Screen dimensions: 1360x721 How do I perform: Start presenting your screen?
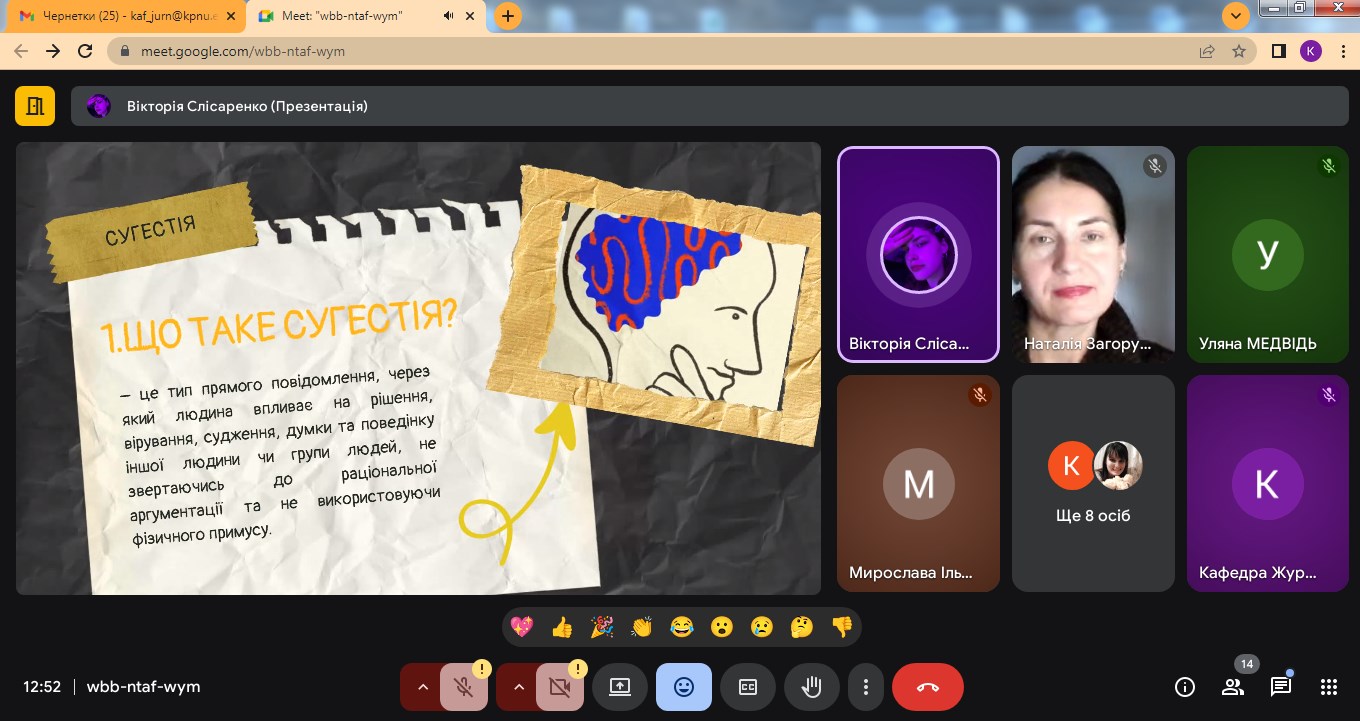coord(620,687)
